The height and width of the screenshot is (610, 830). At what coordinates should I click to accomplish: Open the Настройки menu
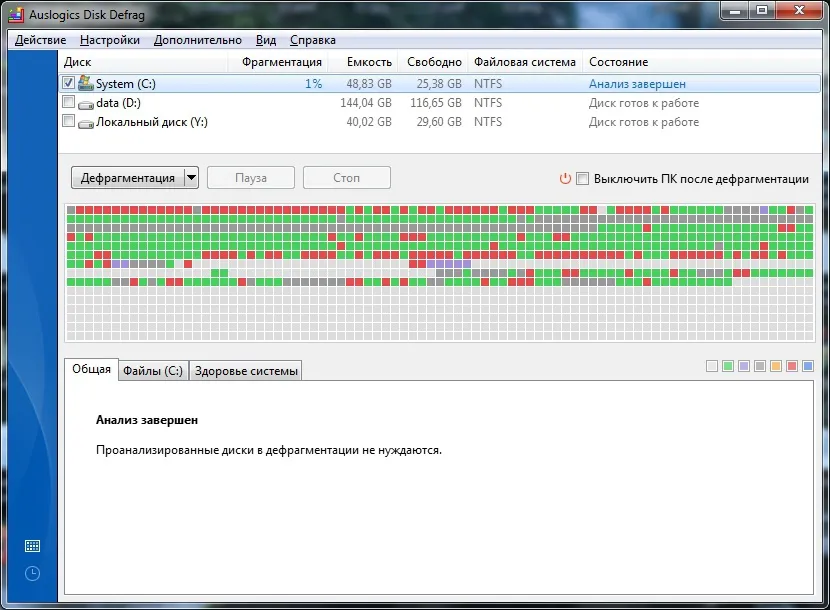tap(110, 40)
